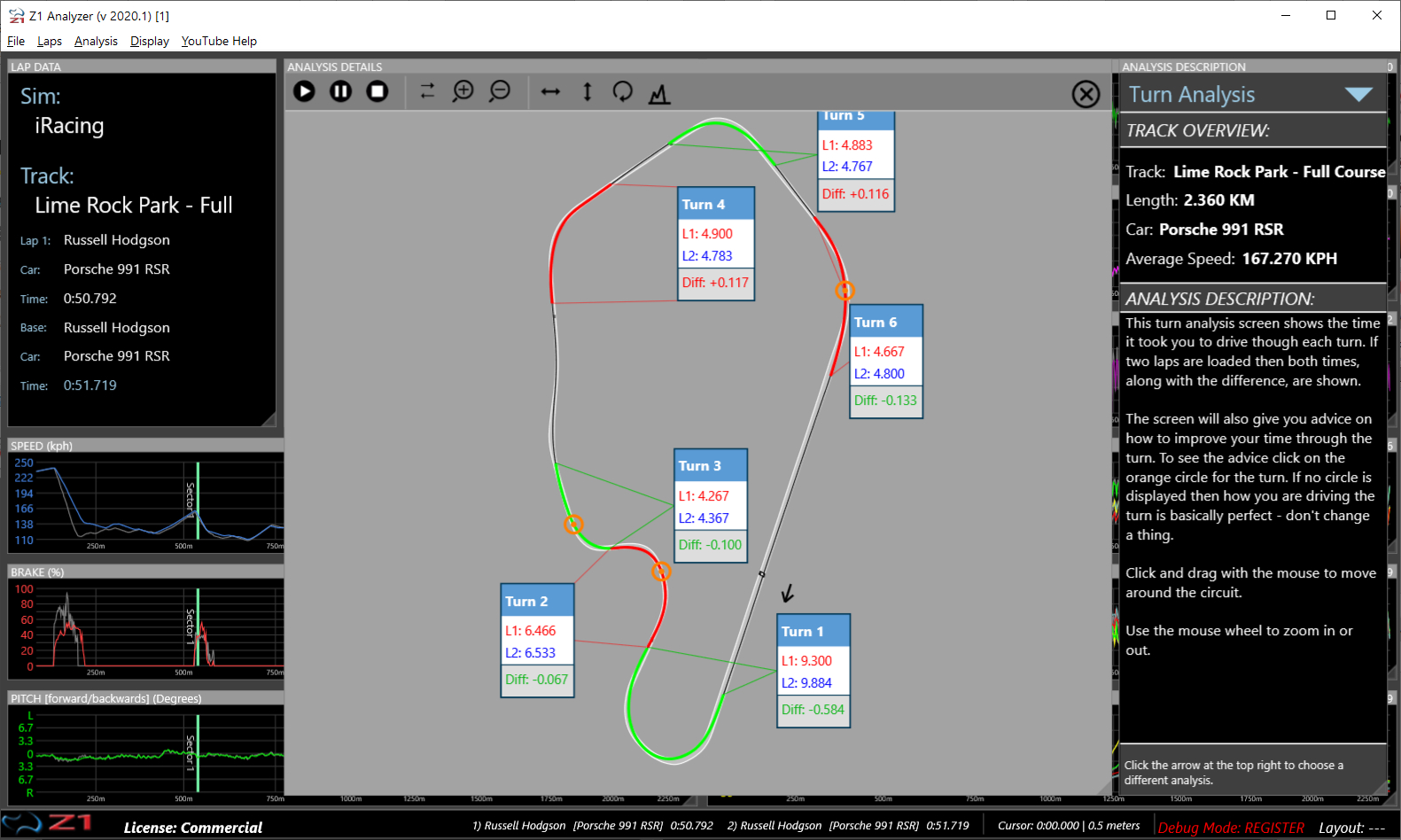Select the Turn 6 info box header

[886, 322]
